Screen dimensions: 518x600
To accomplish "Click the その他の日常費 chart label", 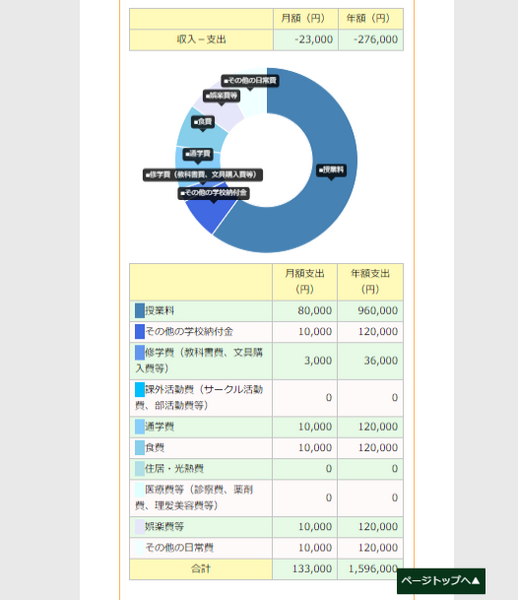I will [x=250, y=81].
